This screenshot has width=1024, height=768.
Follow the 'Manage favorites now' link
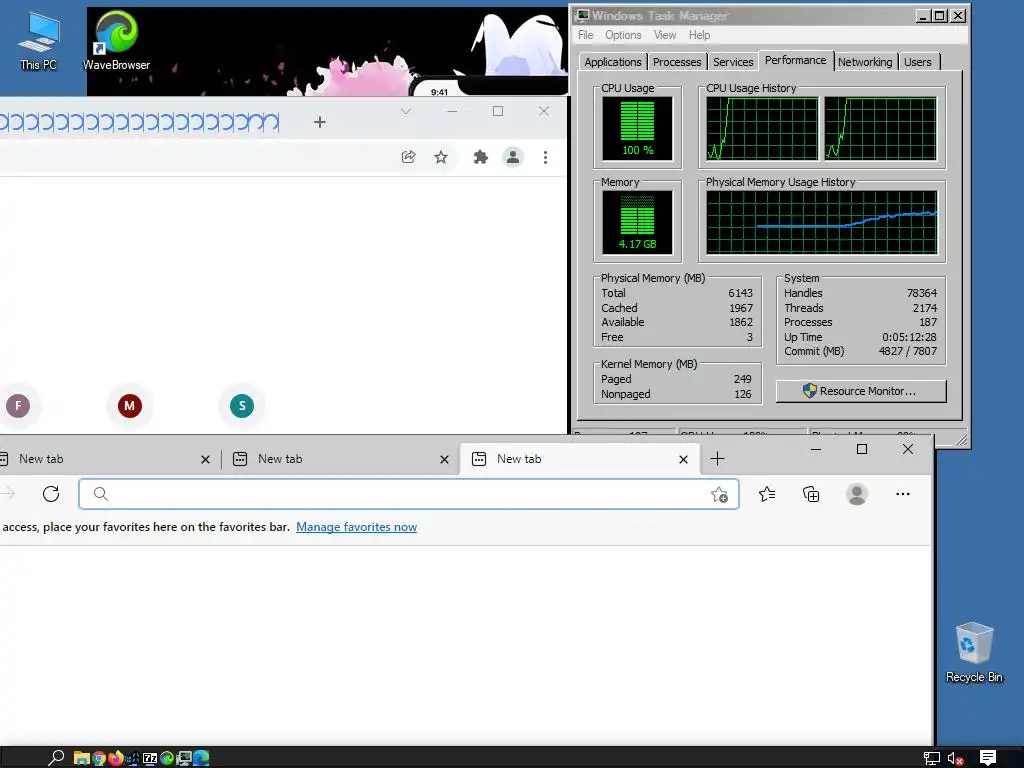(357, 526)
